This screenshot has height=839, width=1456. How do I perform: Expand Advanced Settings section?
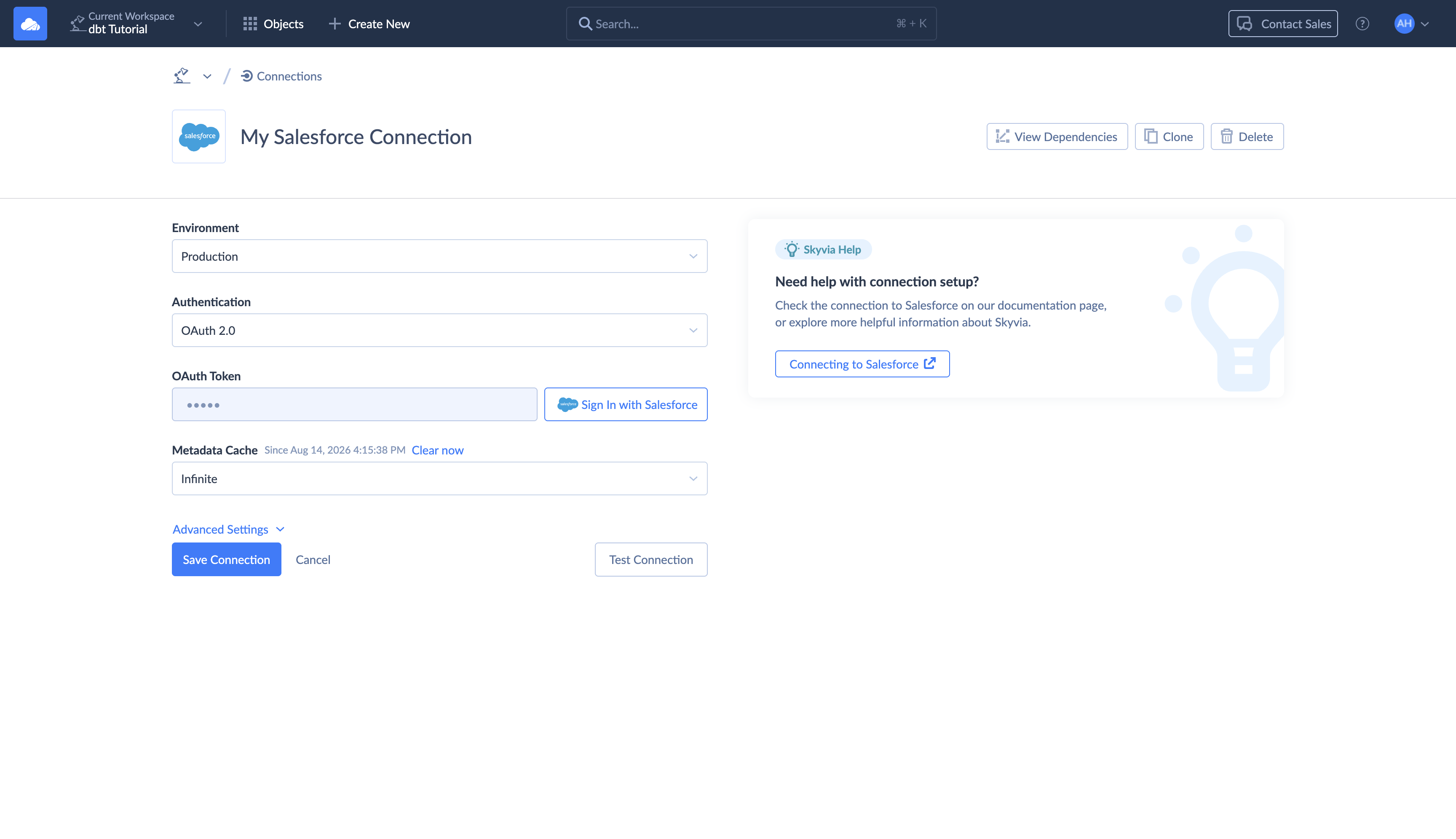[x=229, y=529]
